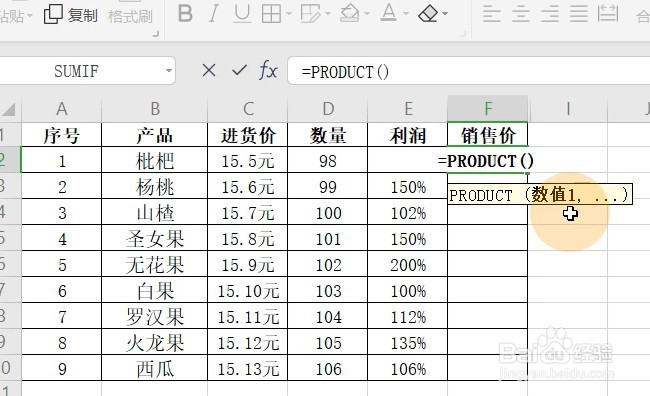Click Name Box showing SUMIF
Screen dimensions: 650x396
[x=77, y=71]
